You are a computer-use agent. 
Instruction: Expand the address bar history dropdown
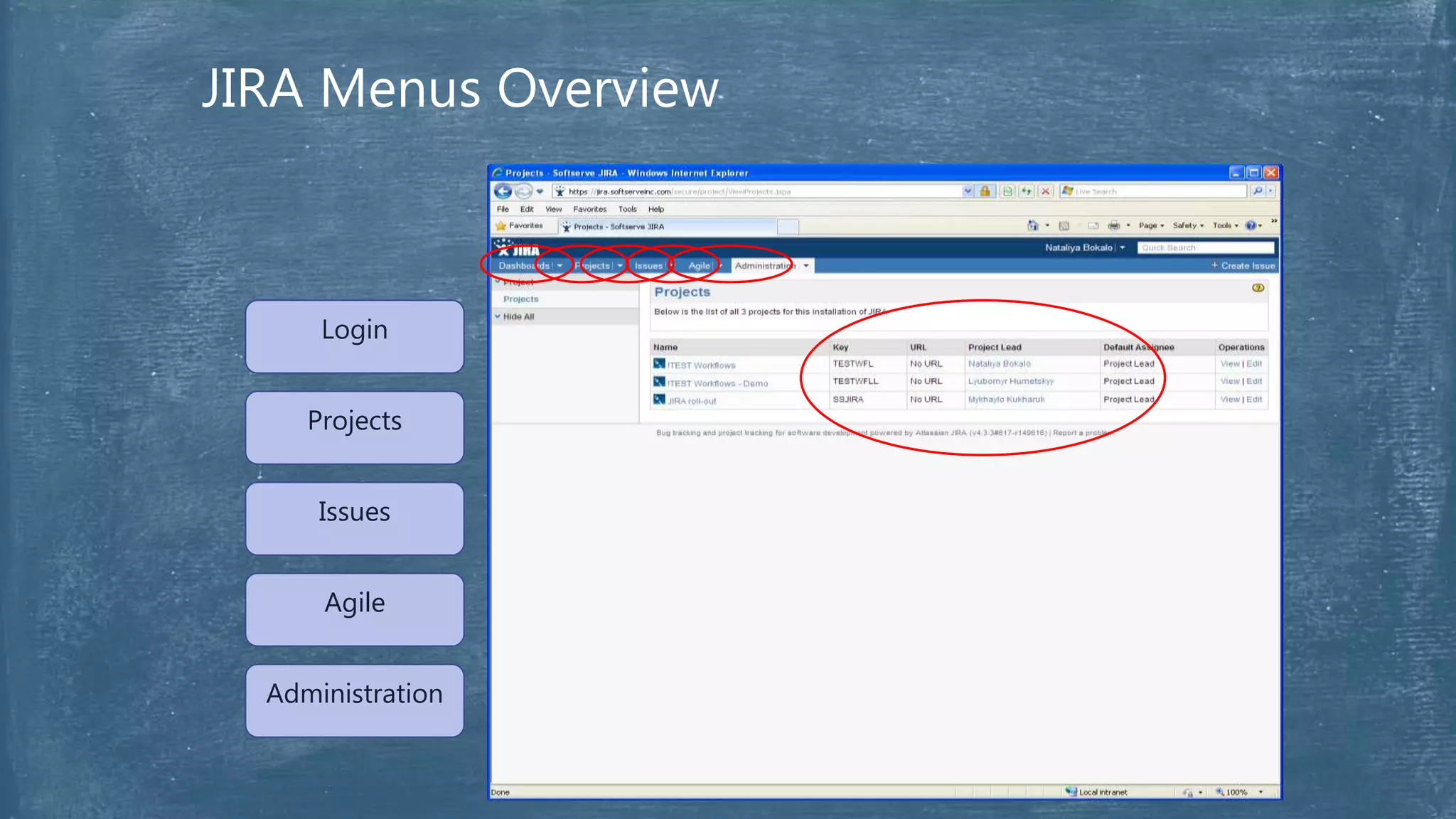[968, 191]
